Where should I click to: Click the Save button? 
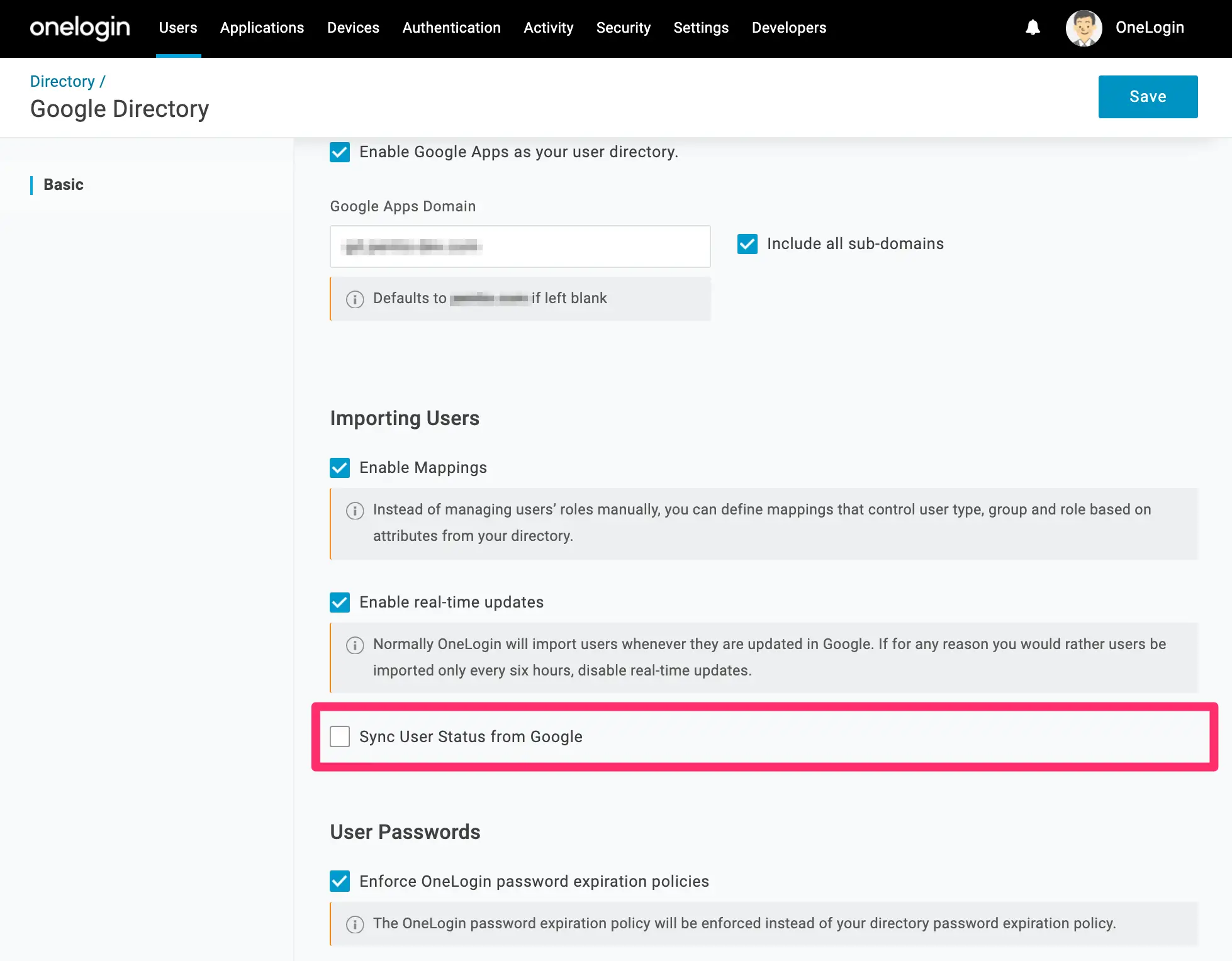(x=1148, y=97)
